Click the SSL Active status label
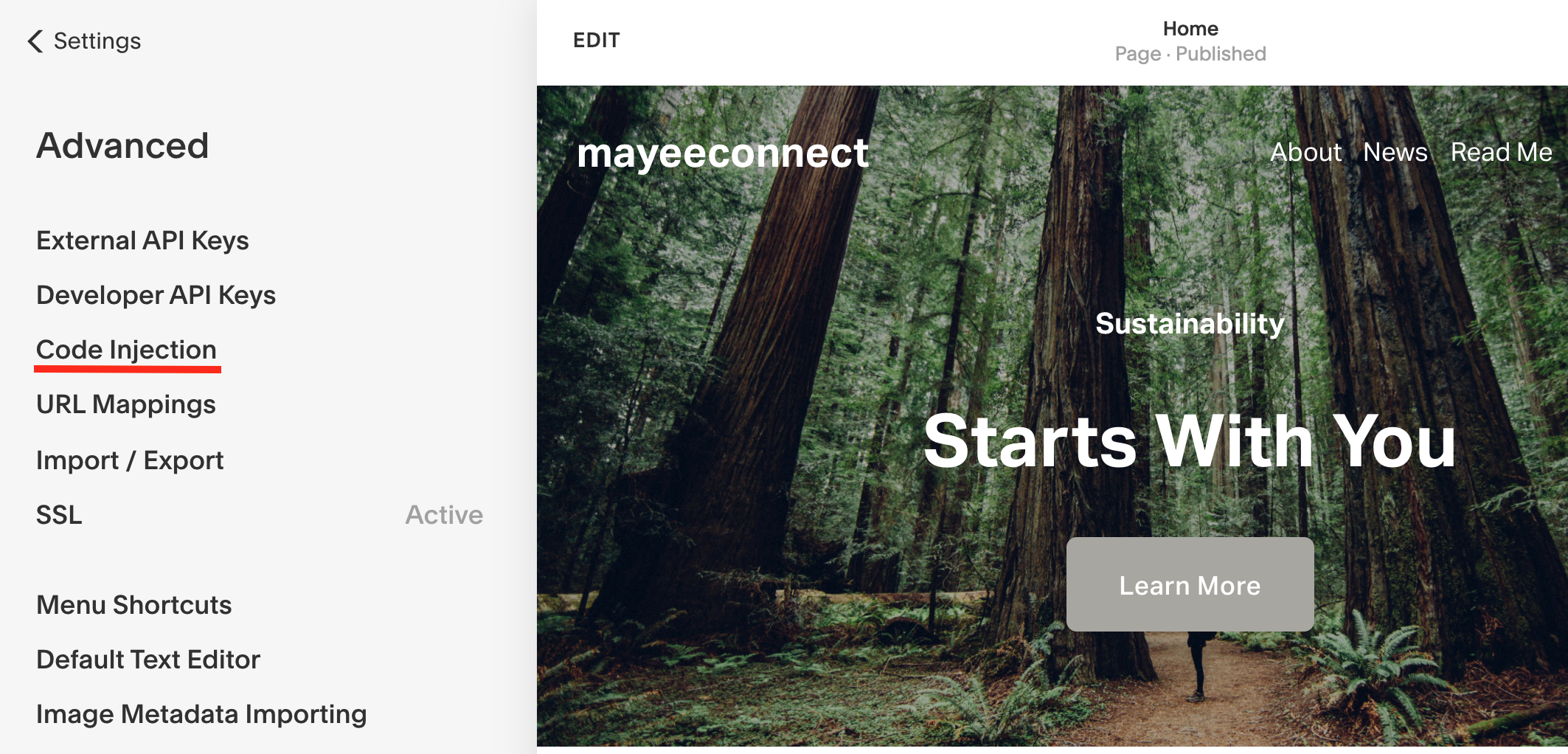This screenshot has height=754, width=1568. (x=444, y=515)
